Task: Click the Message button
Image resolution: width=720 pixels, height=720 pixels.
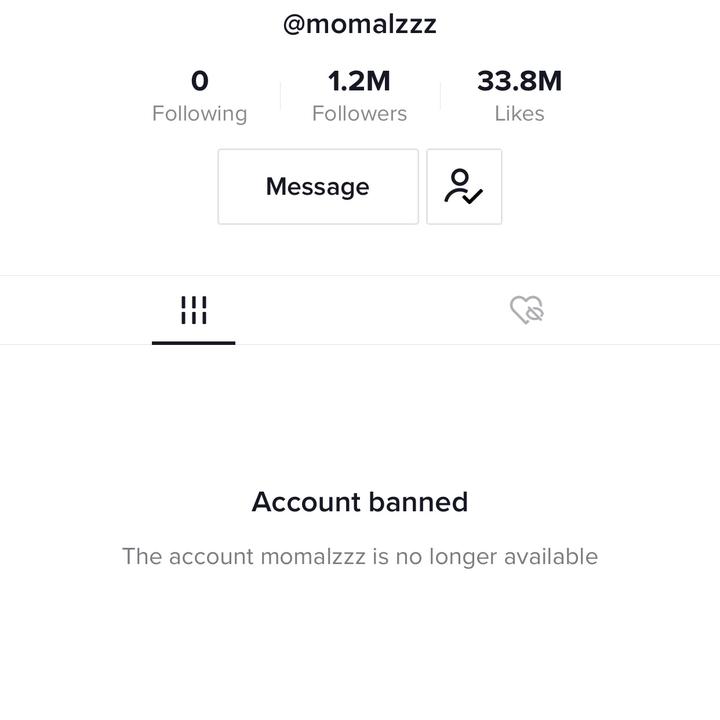Action: [x=318, y=187]
